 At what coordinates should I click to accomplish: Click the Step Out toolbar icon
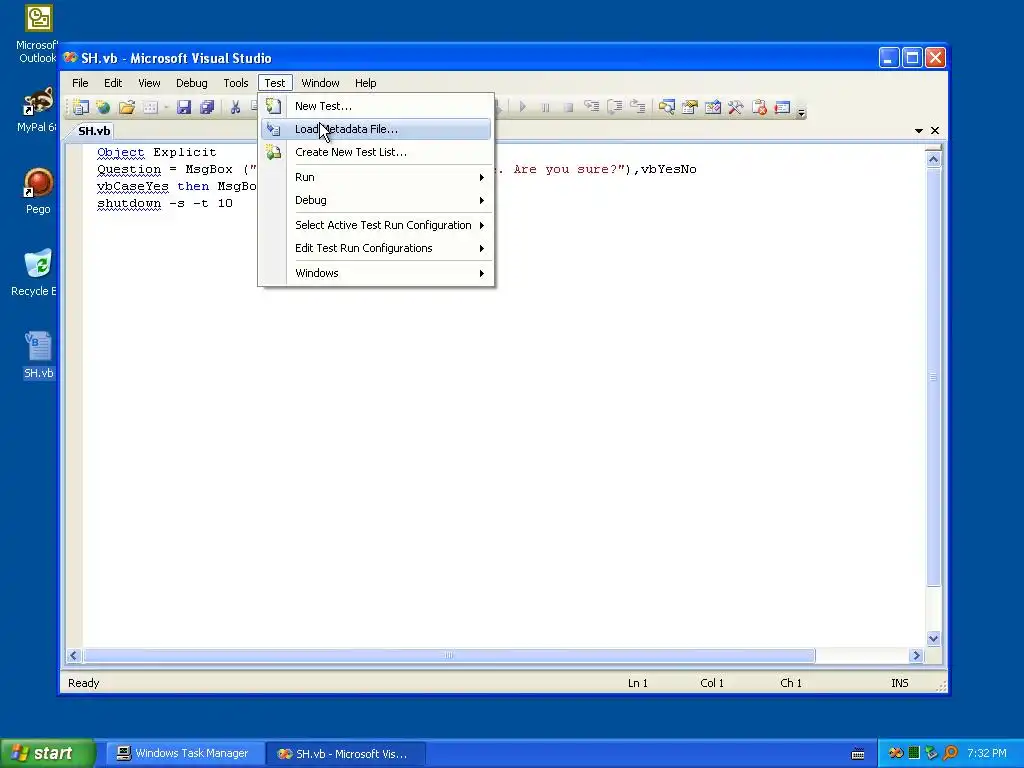click(637, 106)
